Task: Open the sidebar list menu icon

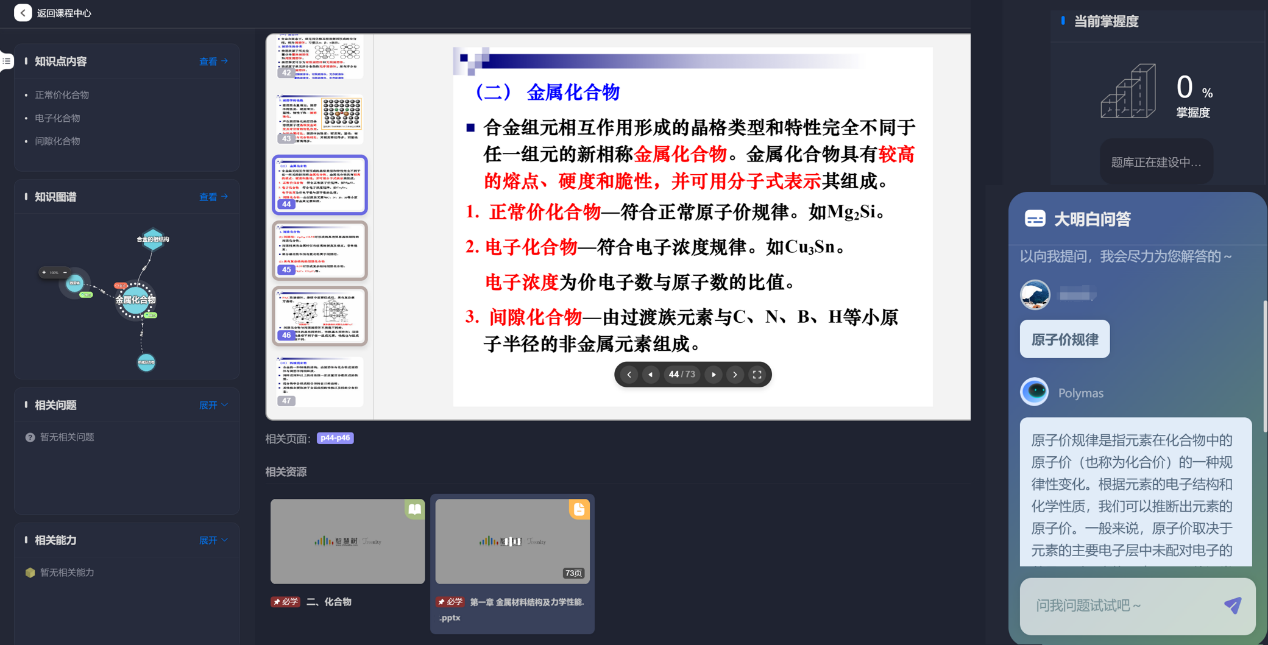Action: pyautogui.click(x=6, y=61)
